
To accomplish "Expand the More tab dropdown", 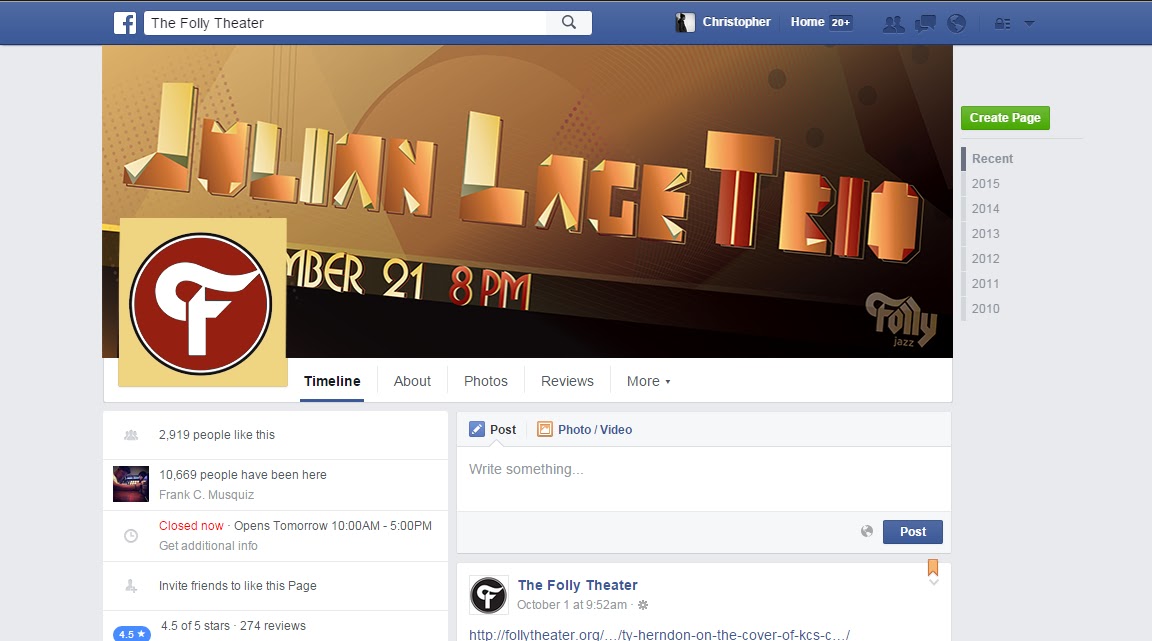I will 648,382.
